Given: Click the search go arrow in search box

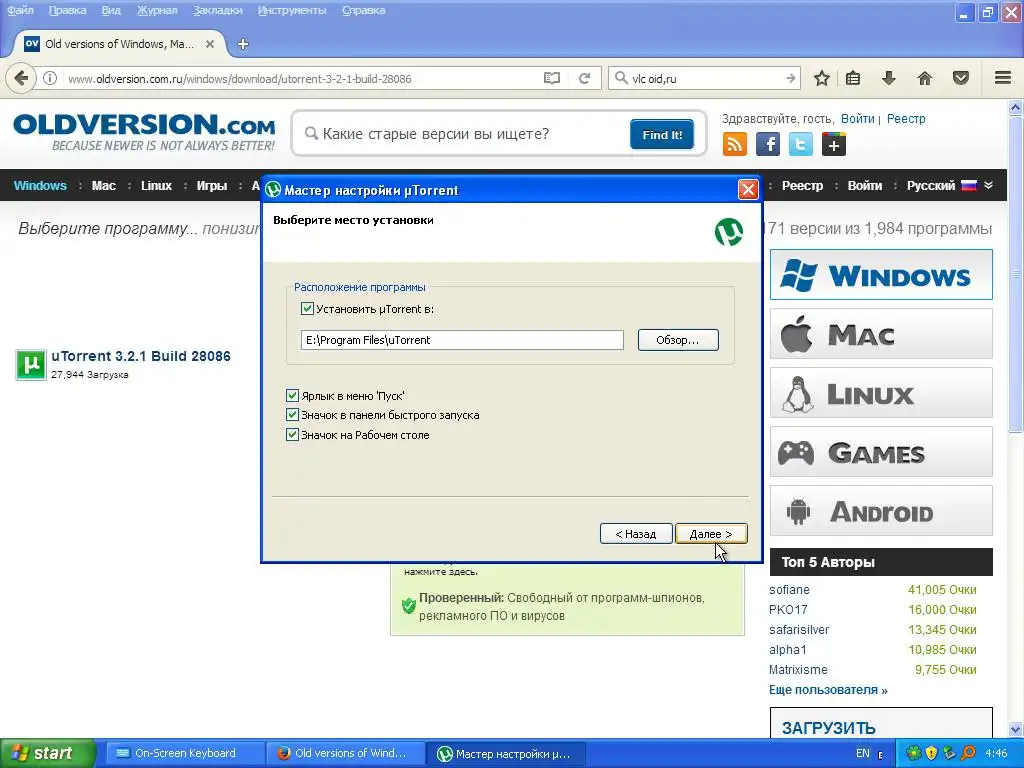Looking at the screenshot, I should [x=790, y=78].
